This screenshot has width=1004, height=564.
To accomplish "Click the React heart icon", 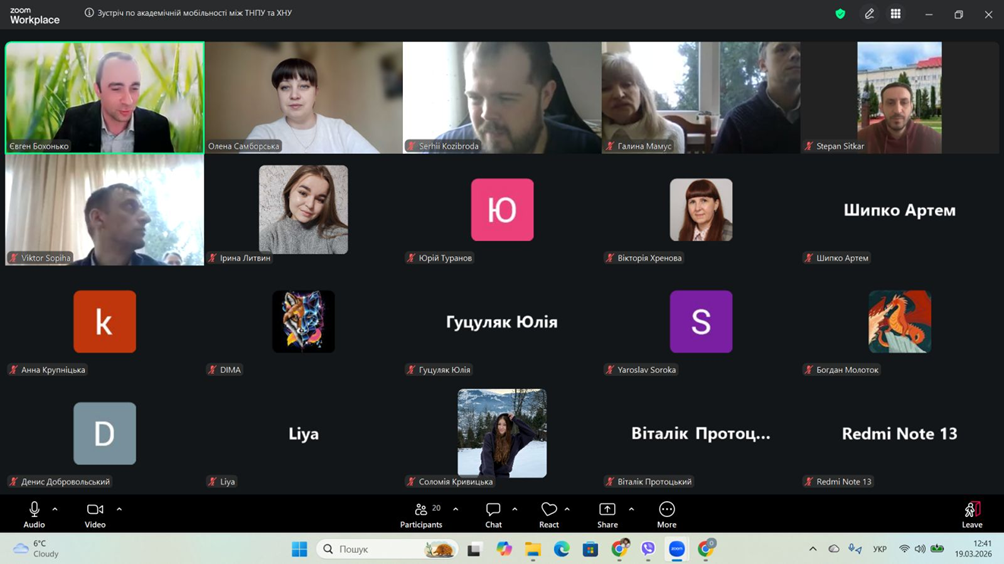I will click(x=548, y=514).
